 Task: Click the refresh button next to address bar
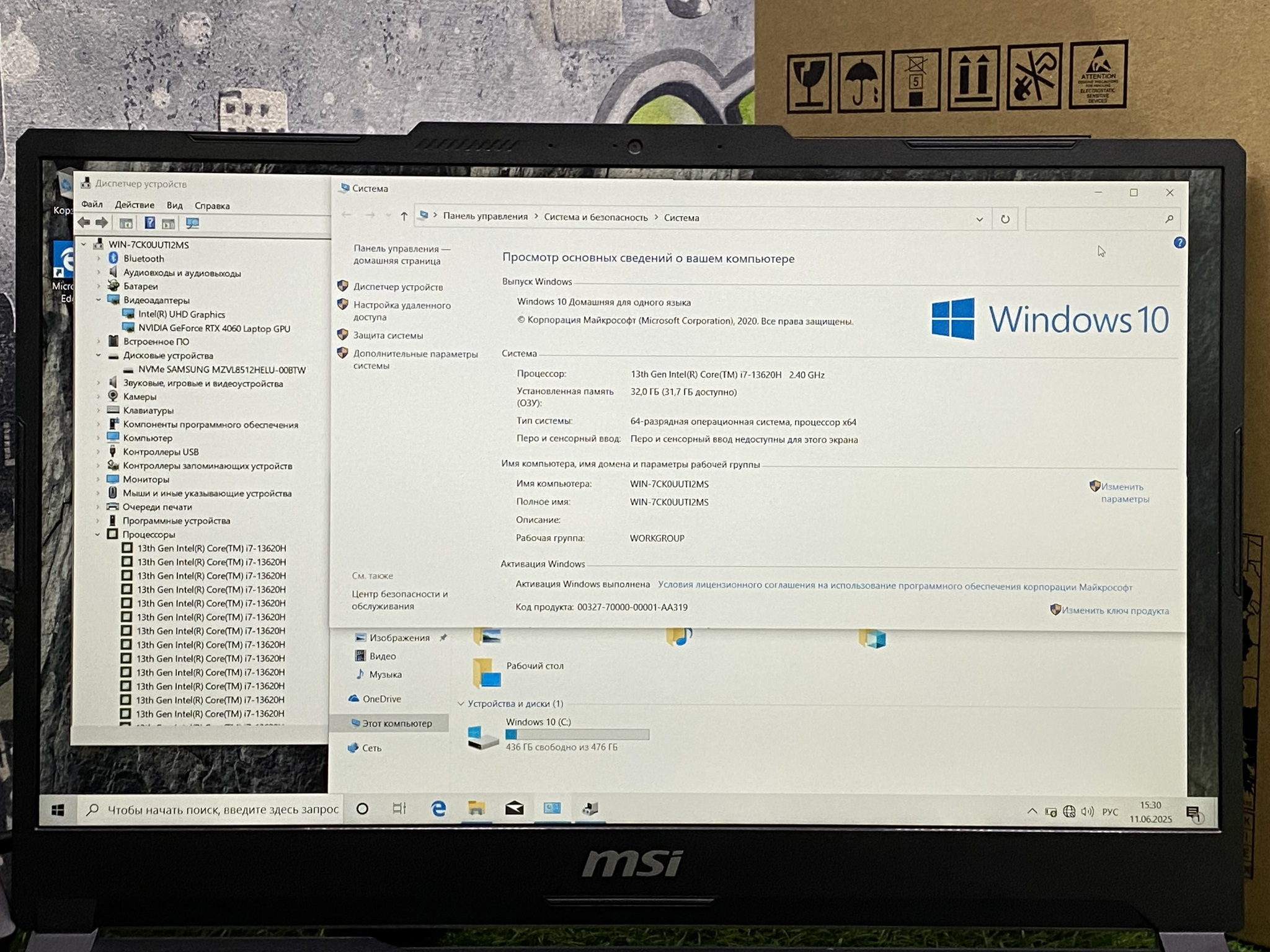1005,219
